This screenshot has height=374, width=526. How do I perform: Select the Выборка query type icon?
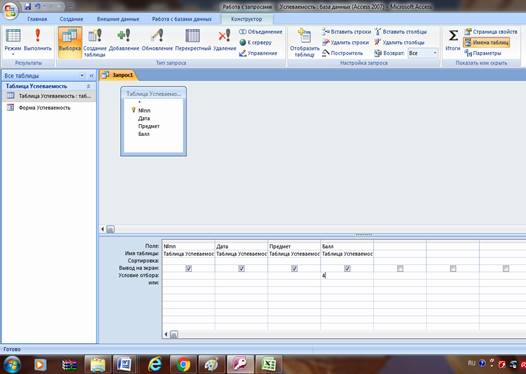pyautogui.click(x=70, y=36)
